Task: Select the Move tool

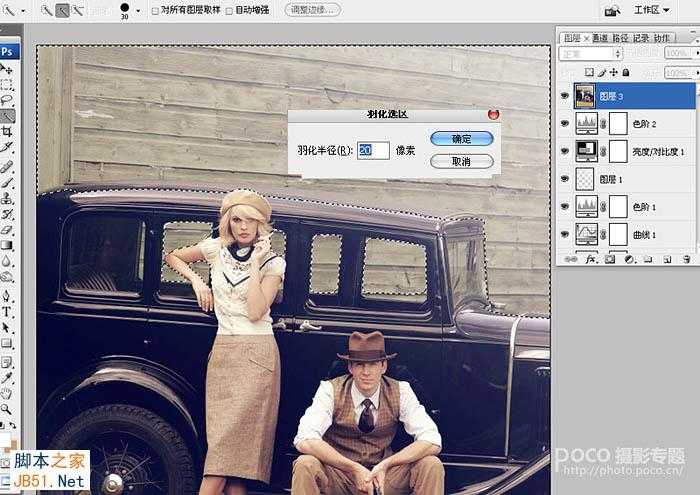Action: [x=7, y=70]
